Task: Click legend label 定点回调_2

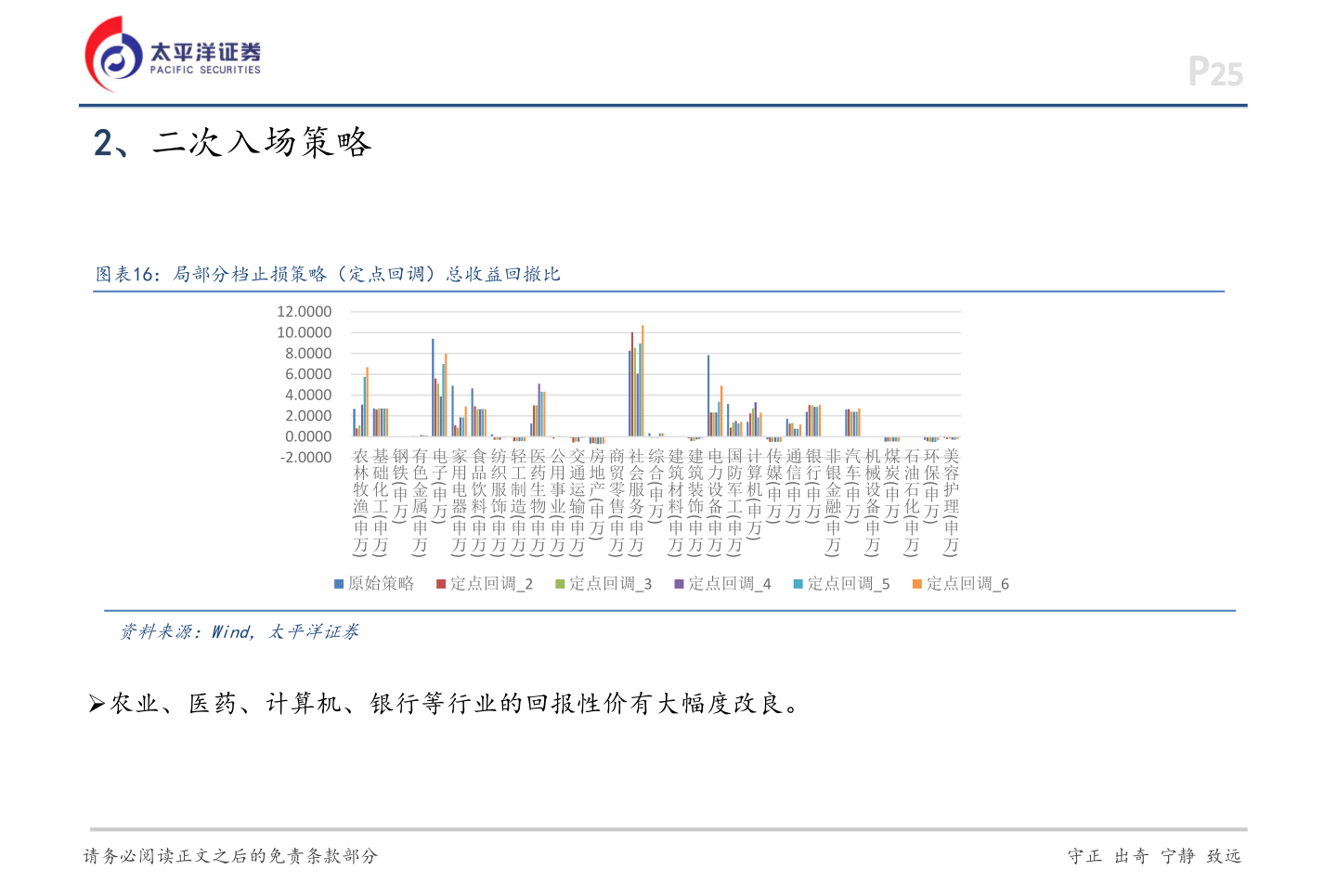Action: pyautogui.click(x=491, y=584)
